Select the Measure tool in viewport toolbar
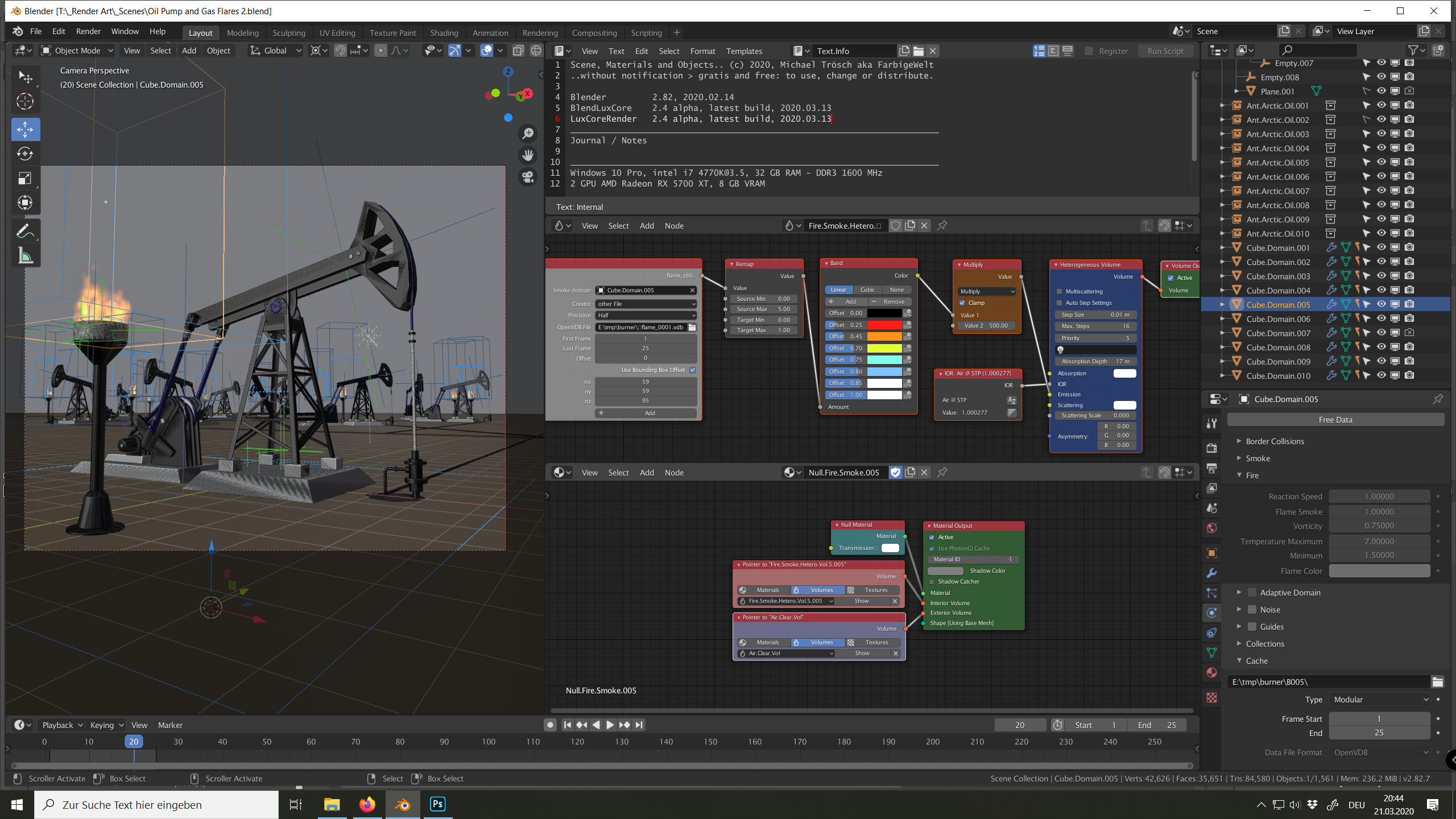 25,257
